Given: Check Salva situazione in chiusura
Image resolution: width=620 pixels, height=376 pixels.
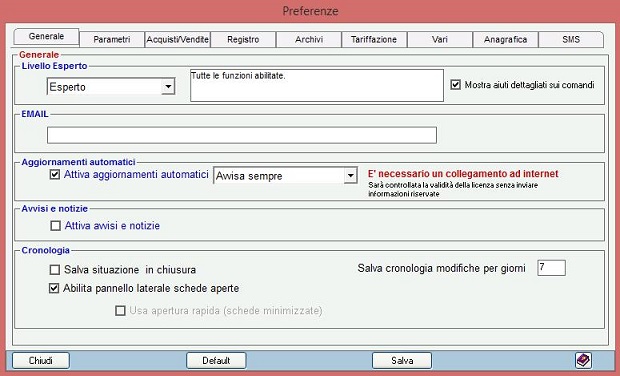Looking at the screenshot, I should pyautogui.click(x=55, y=270).
